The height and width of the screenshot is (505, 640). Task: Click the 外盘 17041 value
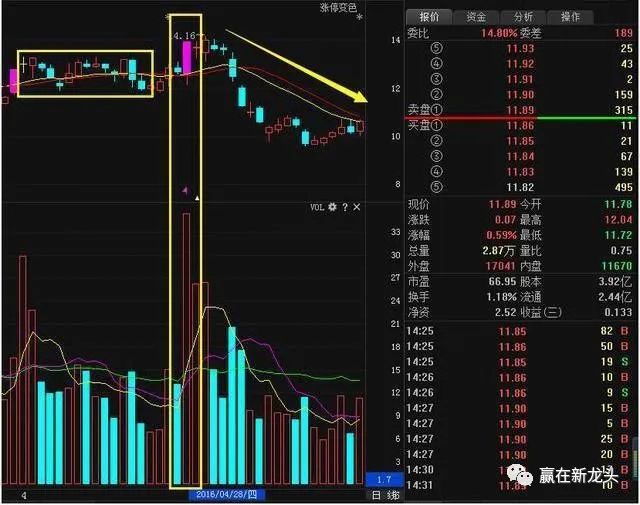click(500, 266)
